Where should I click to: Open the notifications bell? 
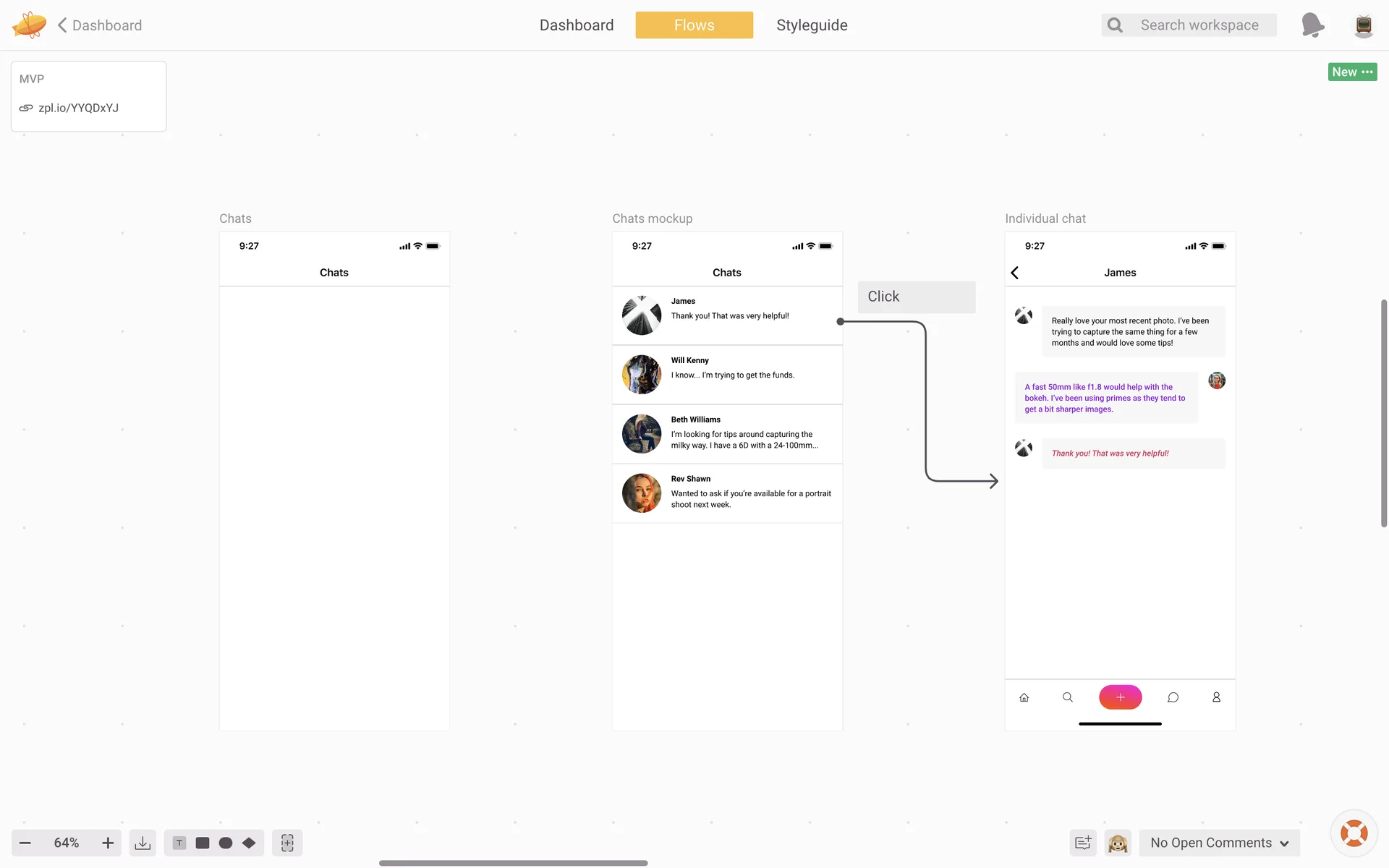tap(1312, 25)
